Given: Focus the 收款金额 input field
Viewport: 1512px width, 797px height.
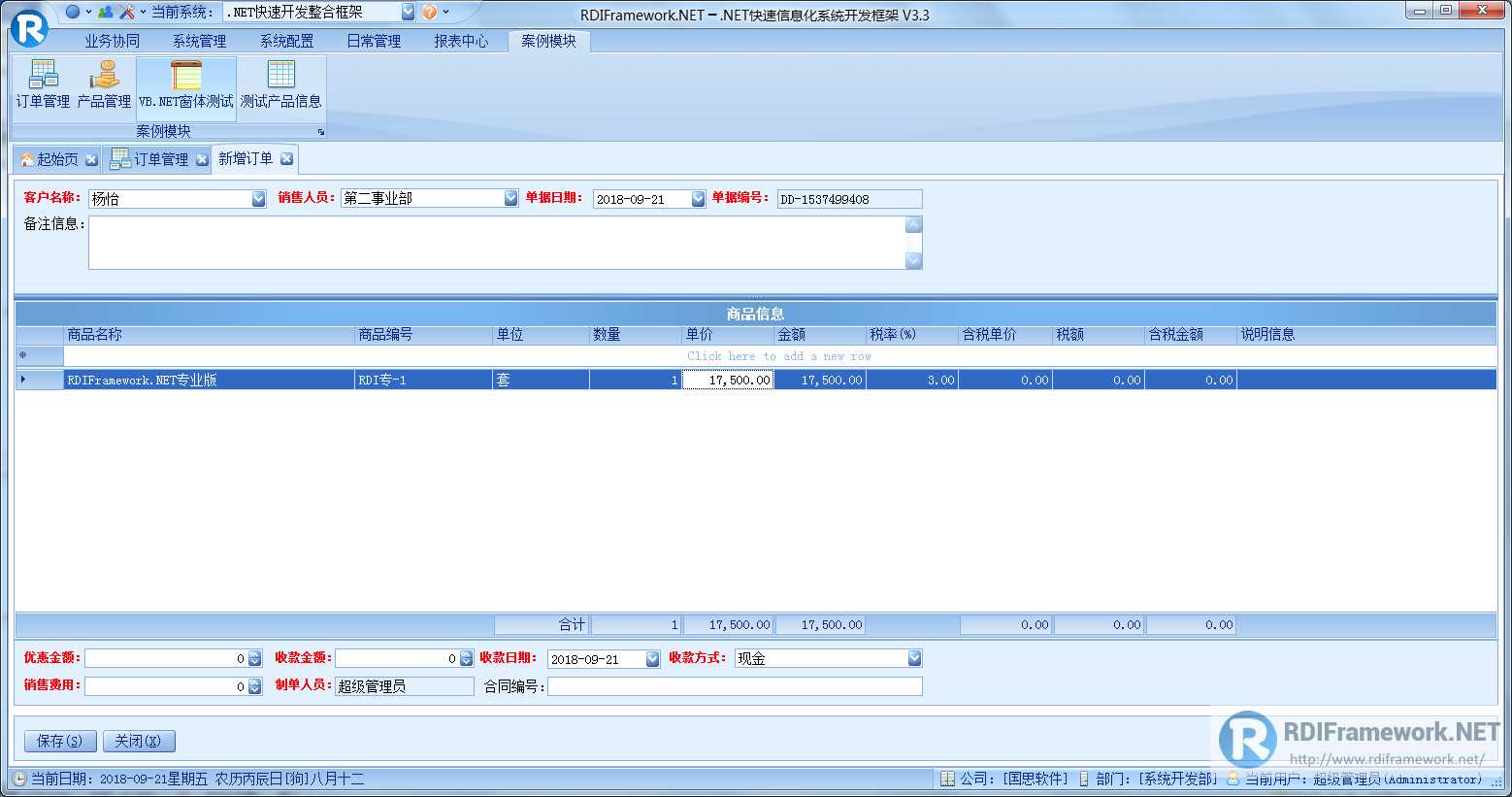Looking at the screenshot, I should pyautogui.click(x=397, y=658).
